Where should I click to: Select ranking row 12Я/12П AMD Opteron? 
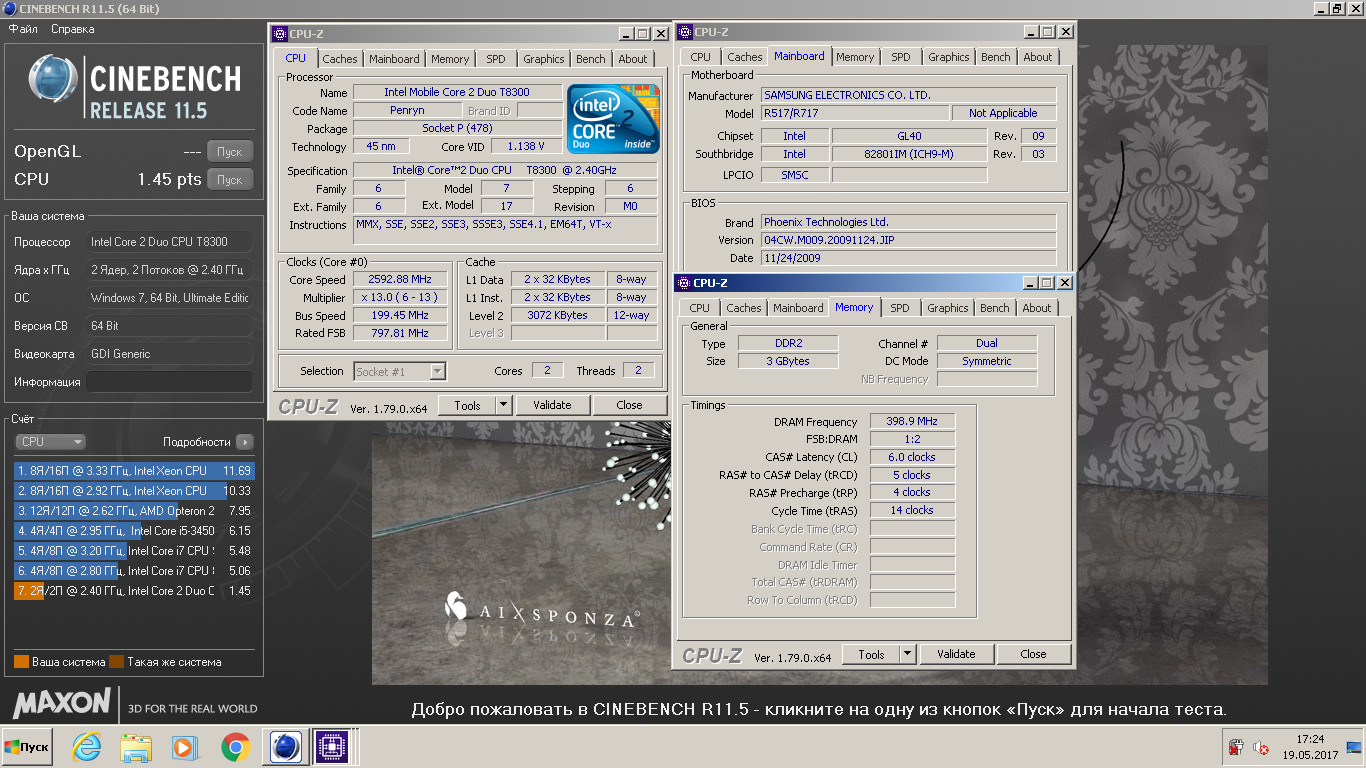[x=134, y=511]
